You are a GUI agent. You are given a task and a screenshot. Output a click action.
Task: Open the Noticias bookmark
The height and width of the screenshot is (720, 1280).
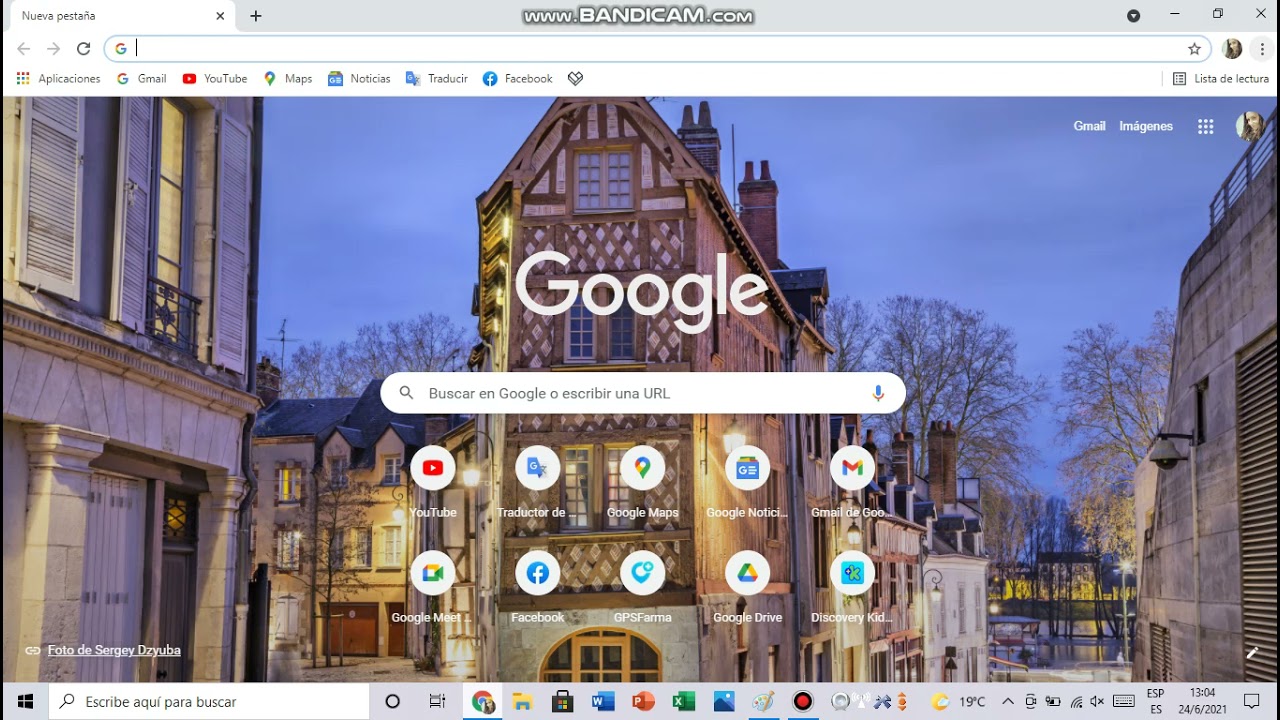pyautogui.click(x=360, y=78)
